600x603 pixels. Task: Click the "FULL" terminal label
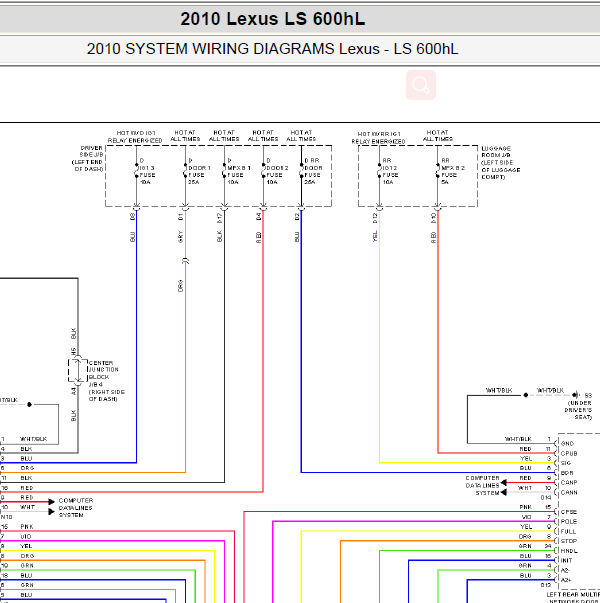point(568,531)
